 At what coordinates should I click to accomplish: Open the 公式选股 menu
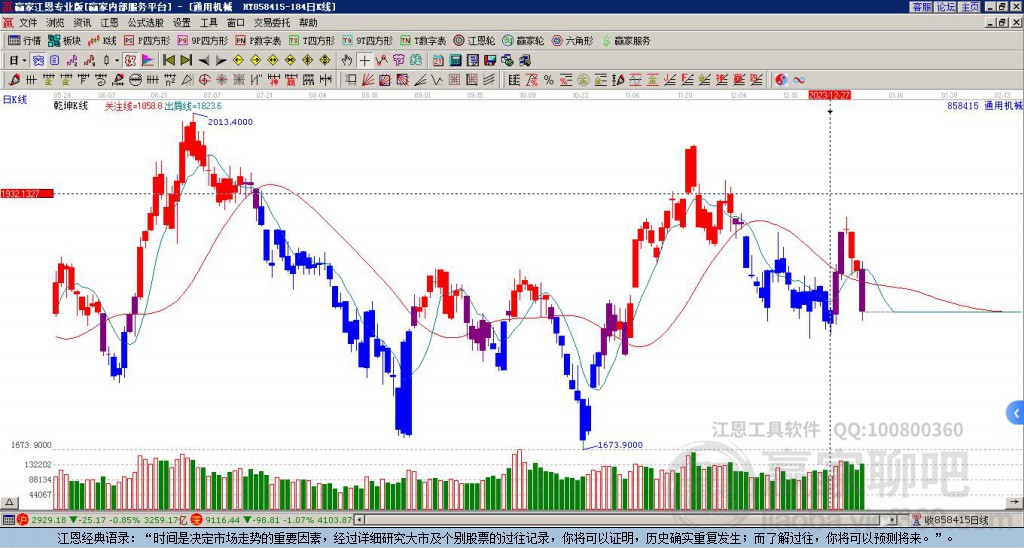coord(145,23)
